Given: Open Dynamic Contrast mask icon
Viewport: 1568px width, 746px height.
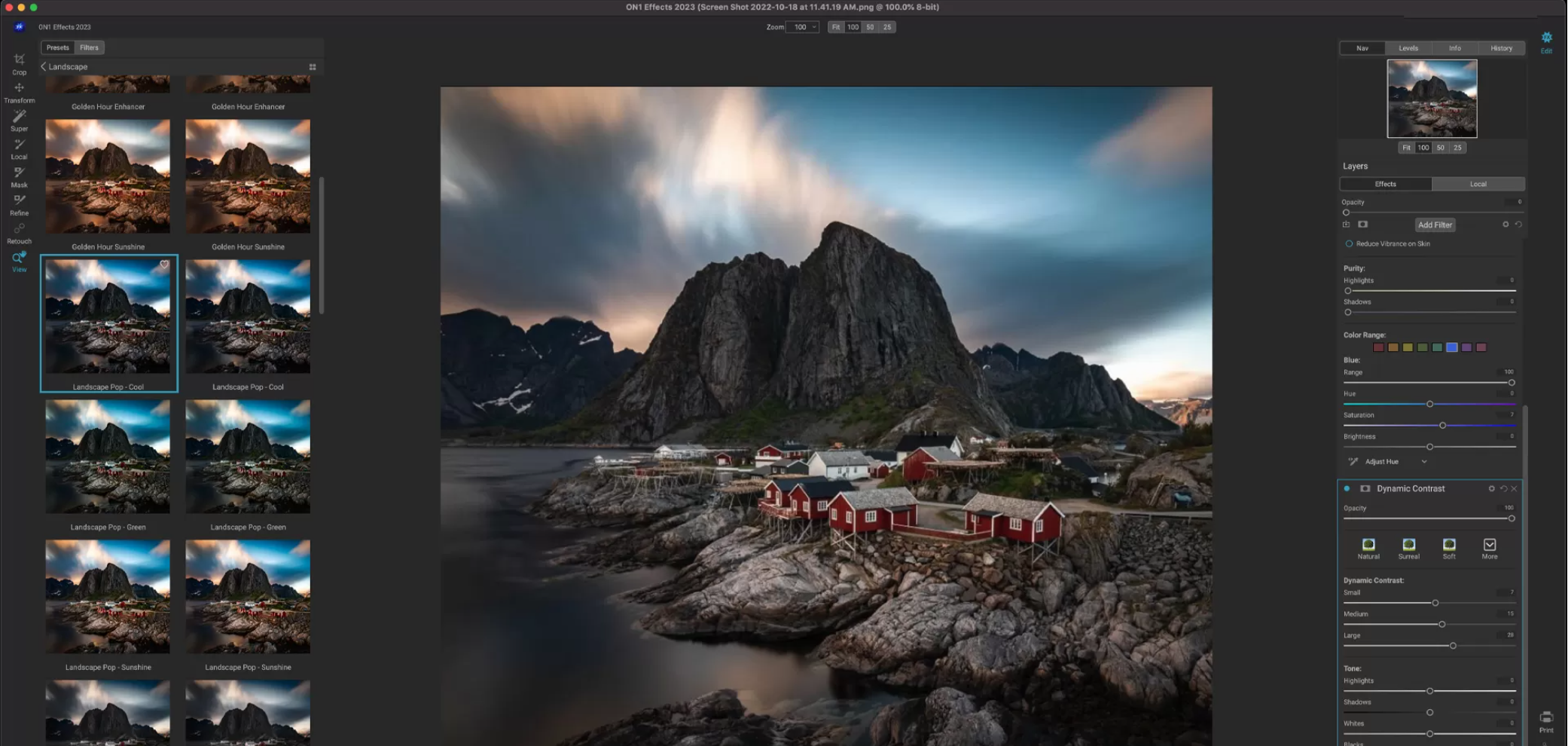Looking at the screenshot, I should coord(1365,488).
